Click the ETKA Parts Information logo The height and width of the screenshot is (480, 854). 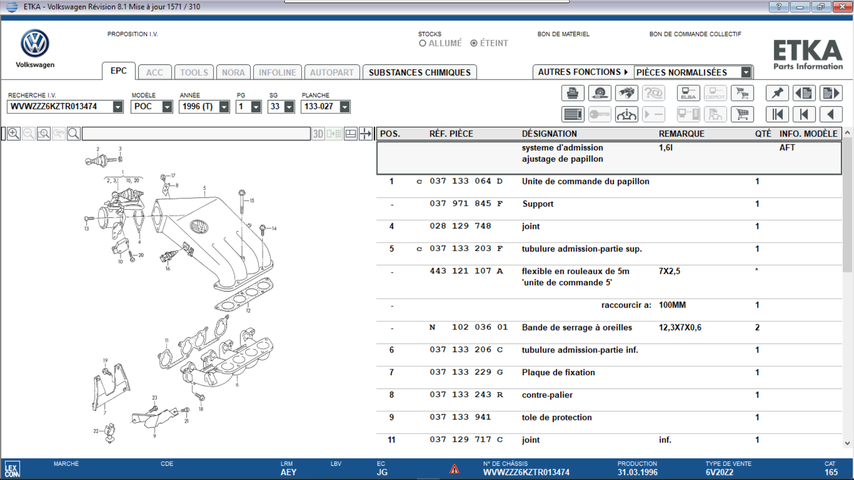pyautogui.click(x=808, y=54)
